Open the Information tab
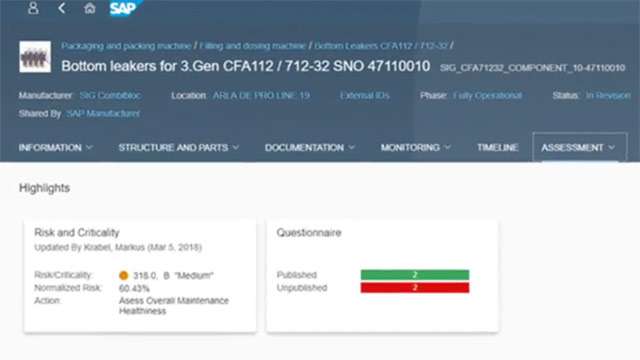Screen dimensions: 640x360 point(50,148)
